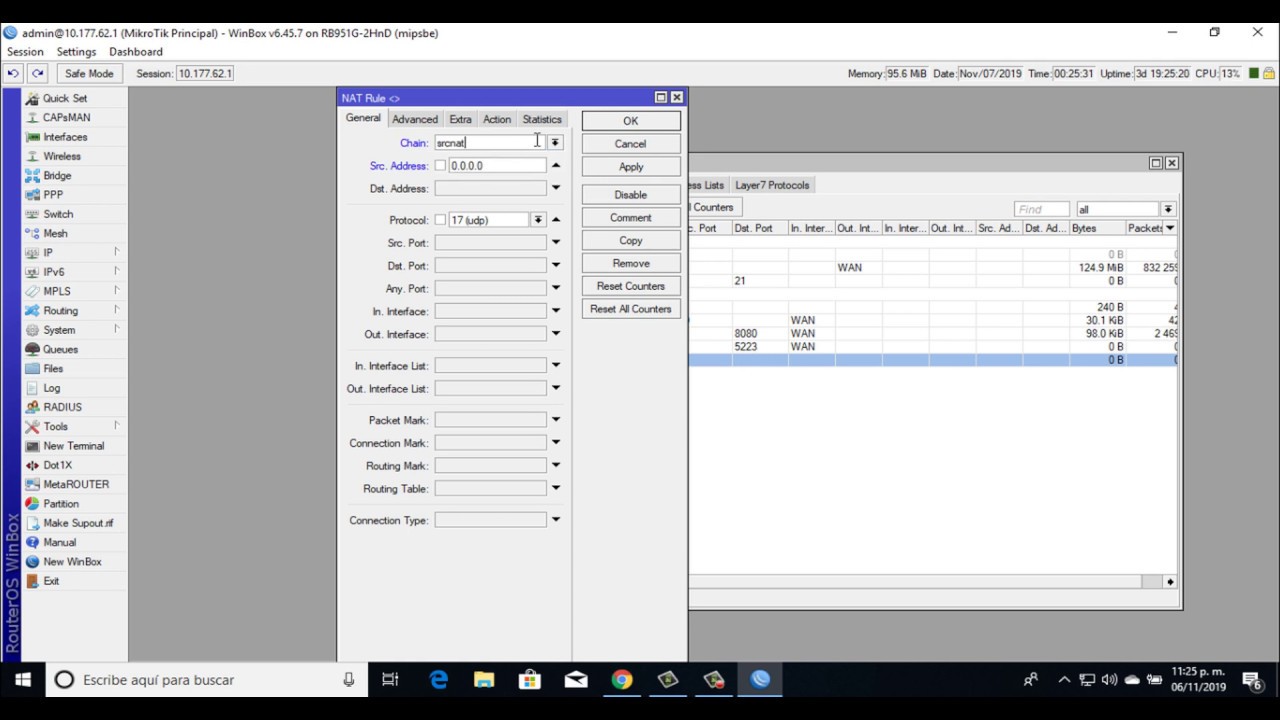This screenshot has height=720, width=1280.
Task: Open the RADIUS settings
Action: 62,407
